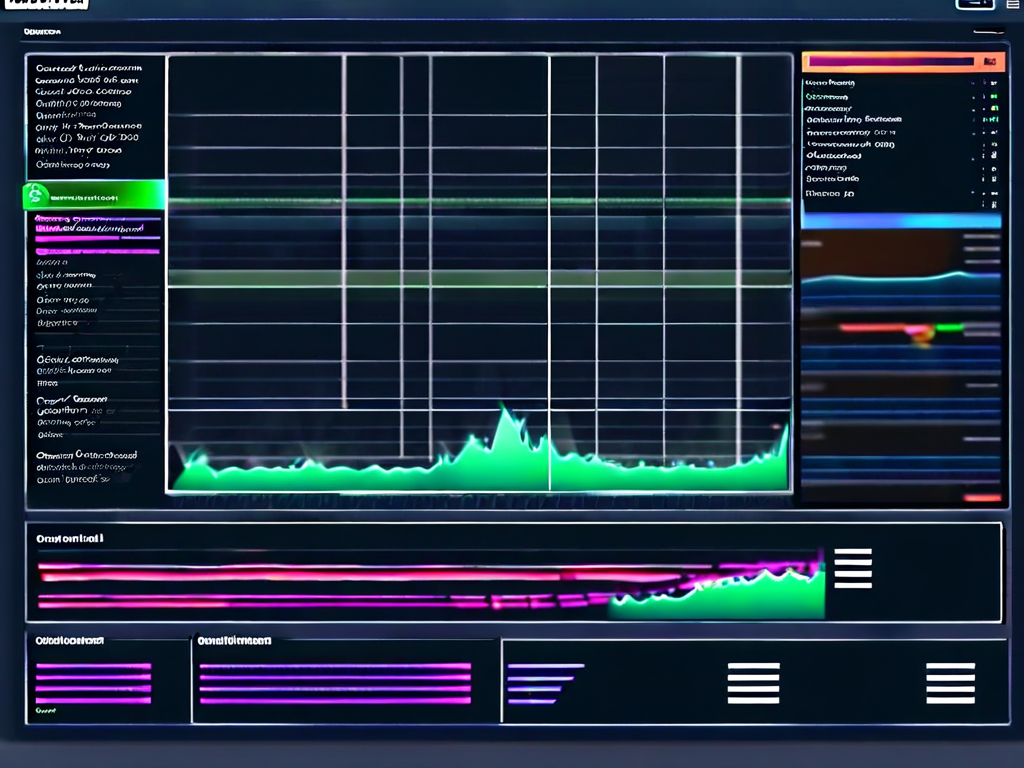
Task: Toggle the green indicator on the third right-panel row
Action: 994,107
